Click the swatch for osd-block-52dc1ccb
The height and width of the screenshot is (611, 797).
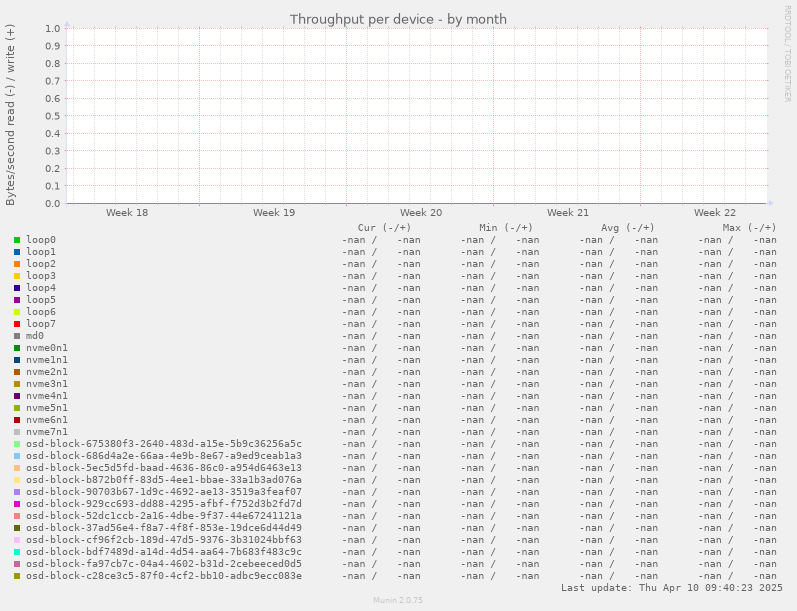coord(17,516)
